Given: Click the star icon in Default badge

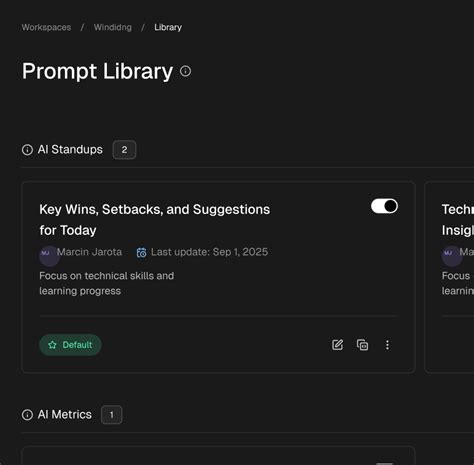Looking at the screenshot, I should [x=52, y=345].
